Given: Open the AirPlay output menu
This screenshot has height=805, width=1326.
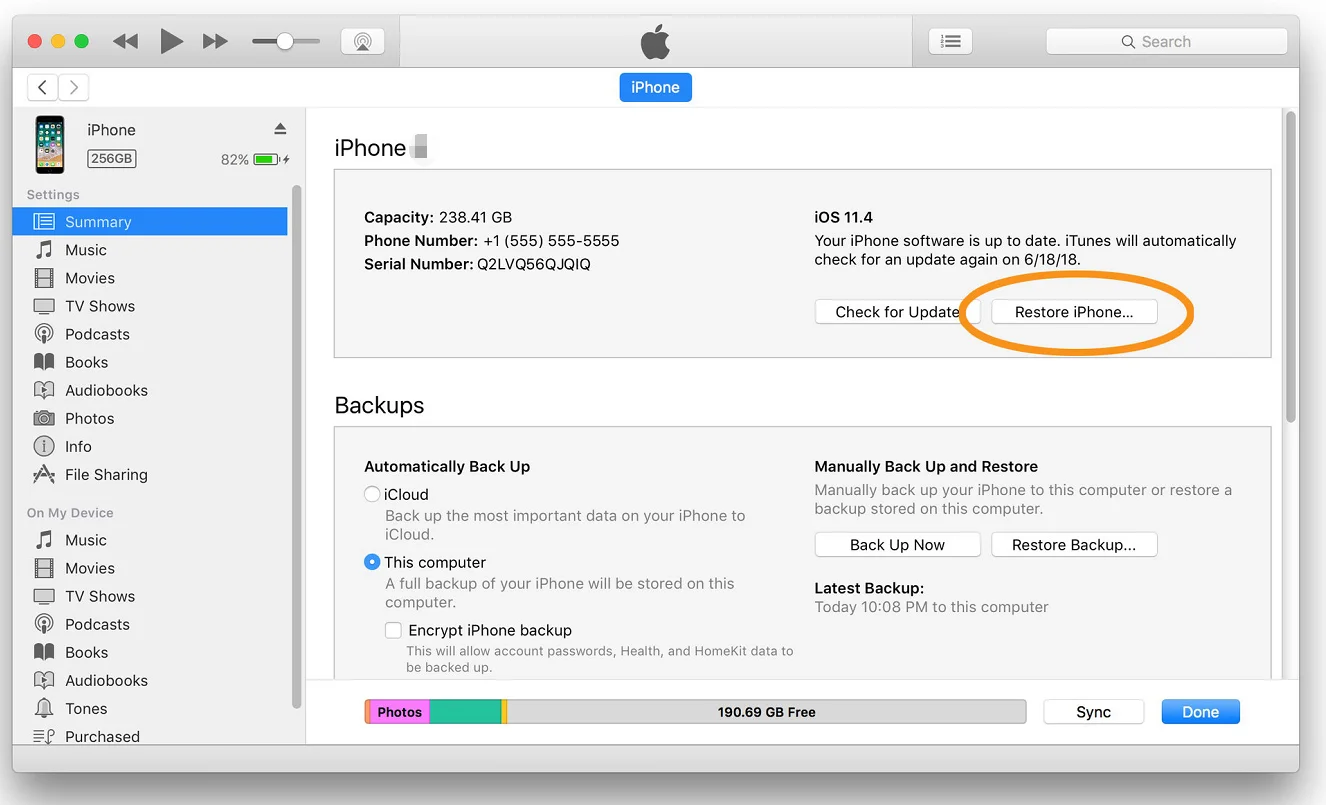Looking at the screenshot, I should pyautogui.click(x=362, y=41).
